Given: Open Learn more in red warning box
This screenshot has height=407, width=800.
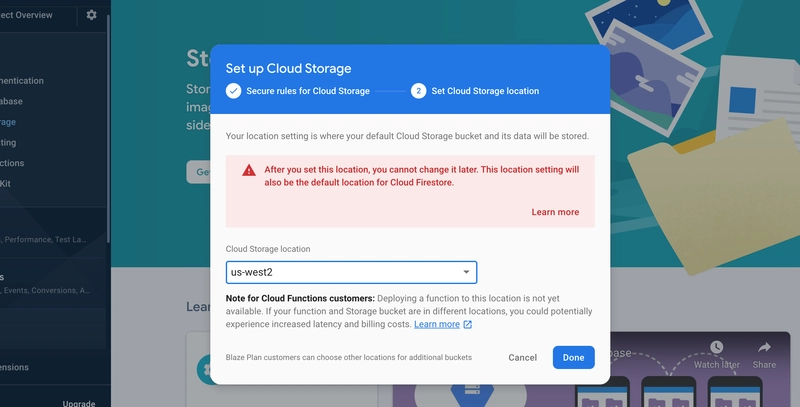Looking at the screenshot, I should (x=555, y=212).
